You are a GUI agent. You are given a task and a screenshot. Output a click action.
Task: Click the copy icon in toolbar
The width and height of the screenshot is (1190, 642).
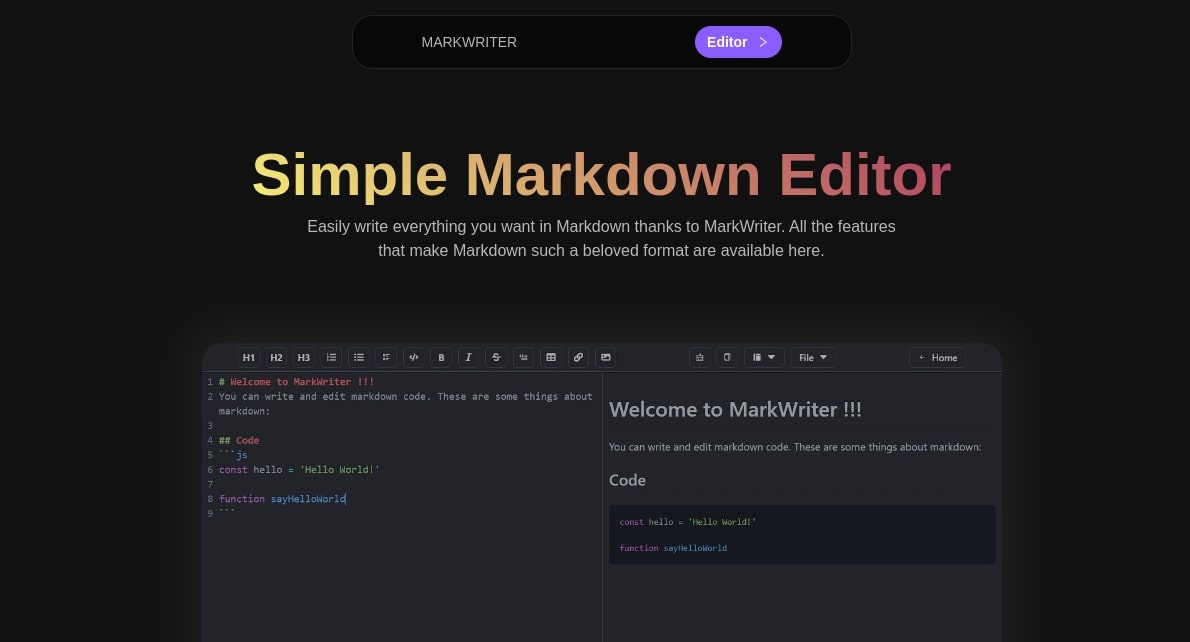tap(727, 357)
